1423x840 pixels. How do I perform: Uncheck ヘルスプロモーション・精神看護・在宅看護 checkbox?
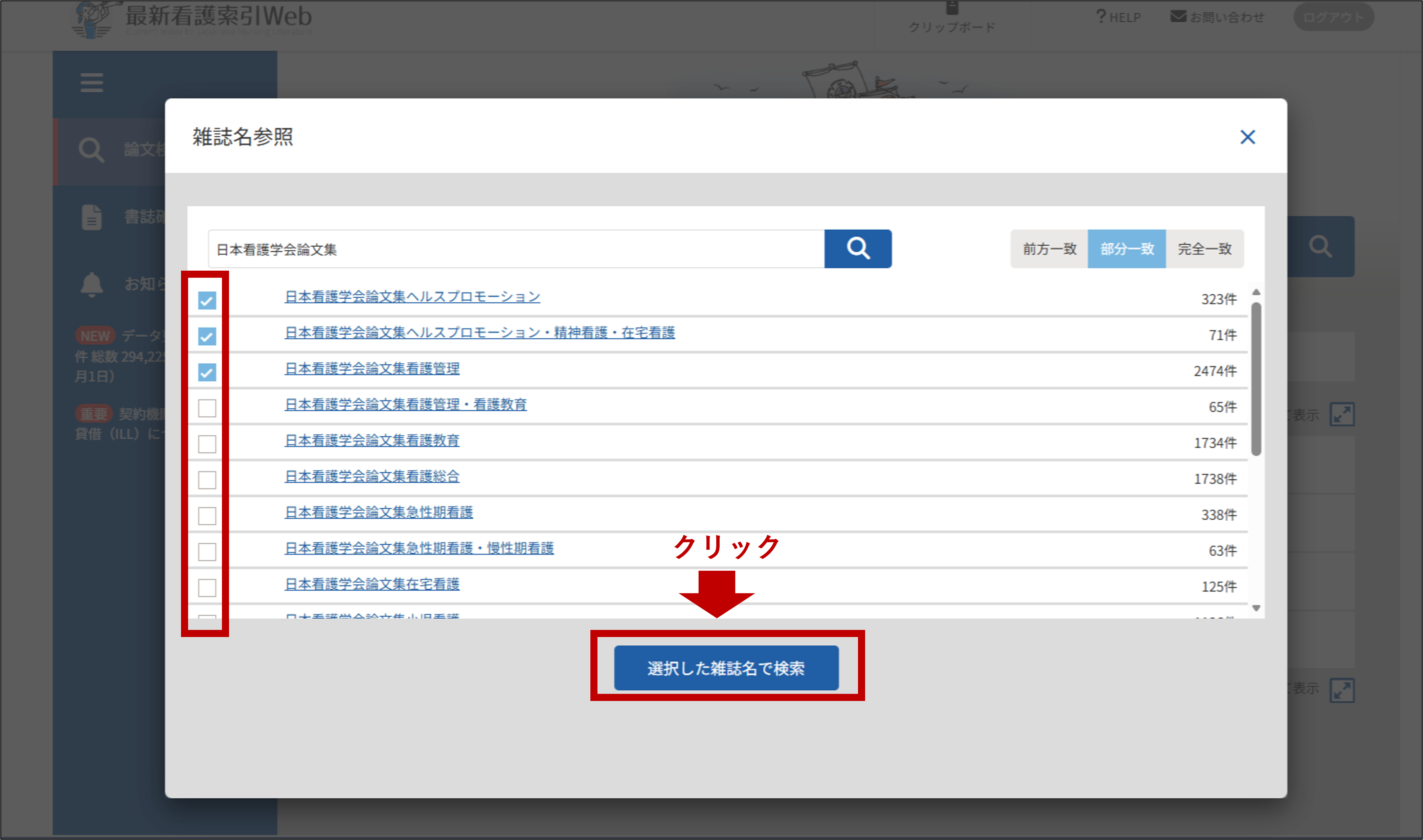[x=207, y=336]
